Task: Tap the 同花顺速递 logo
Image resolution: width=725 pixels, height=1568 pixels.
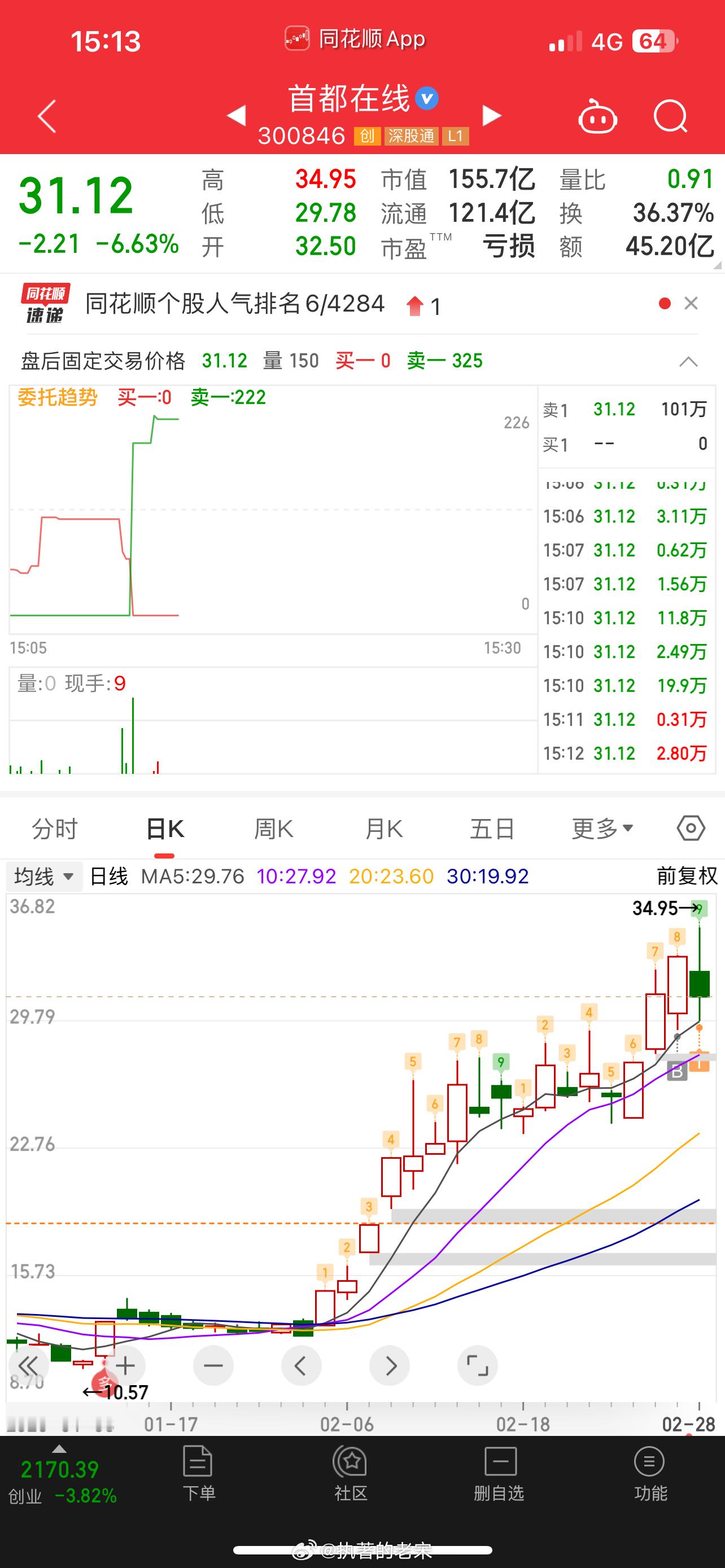Action: (x=45, y=303)
